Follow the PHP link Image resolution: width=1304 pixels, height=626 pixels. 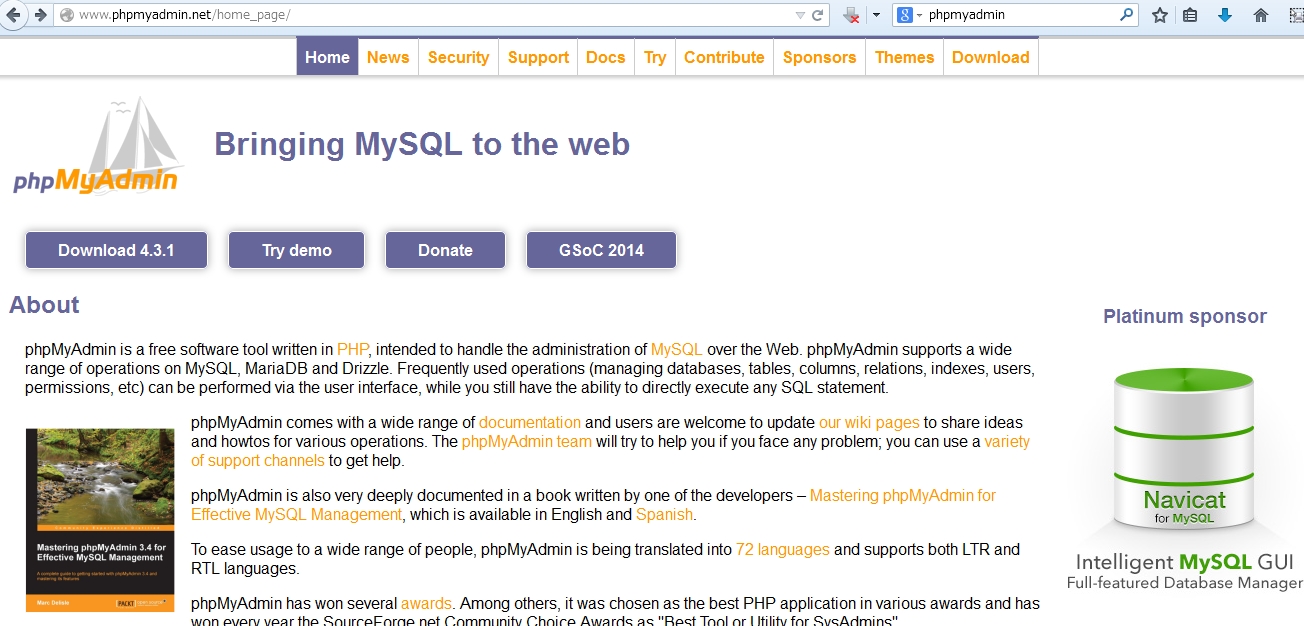353,350
